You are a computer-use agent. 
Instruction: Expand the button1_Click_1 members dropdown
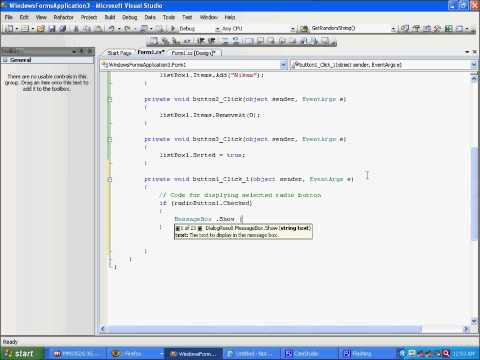click(x=474, y=65)
